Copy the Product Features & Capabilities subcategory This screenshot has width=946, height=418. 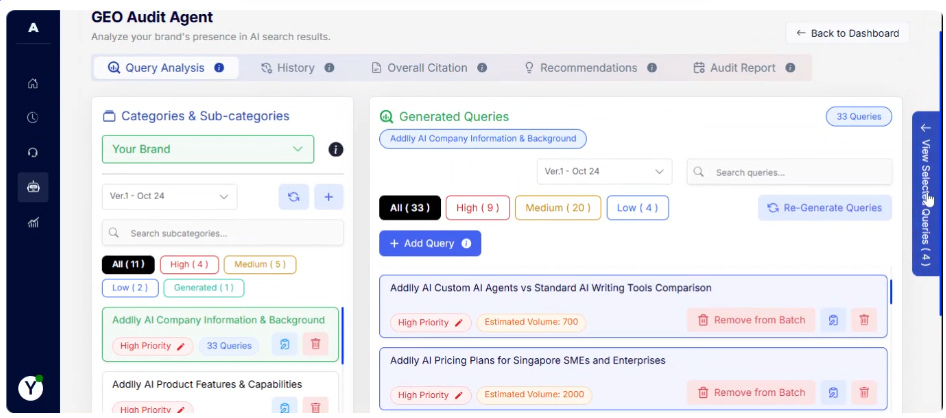tap(285, 407)
